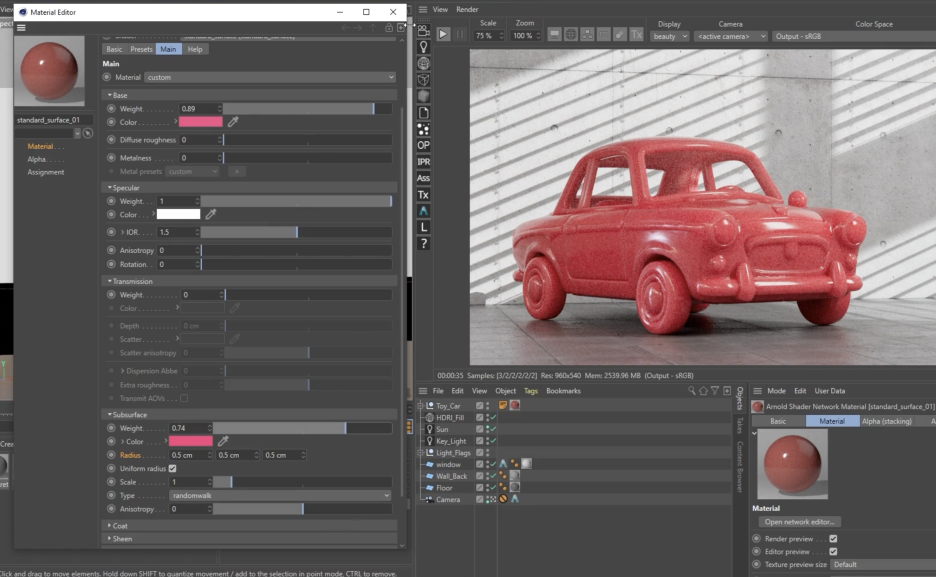Open the Tags menu in Object Manager

(530, 391)
